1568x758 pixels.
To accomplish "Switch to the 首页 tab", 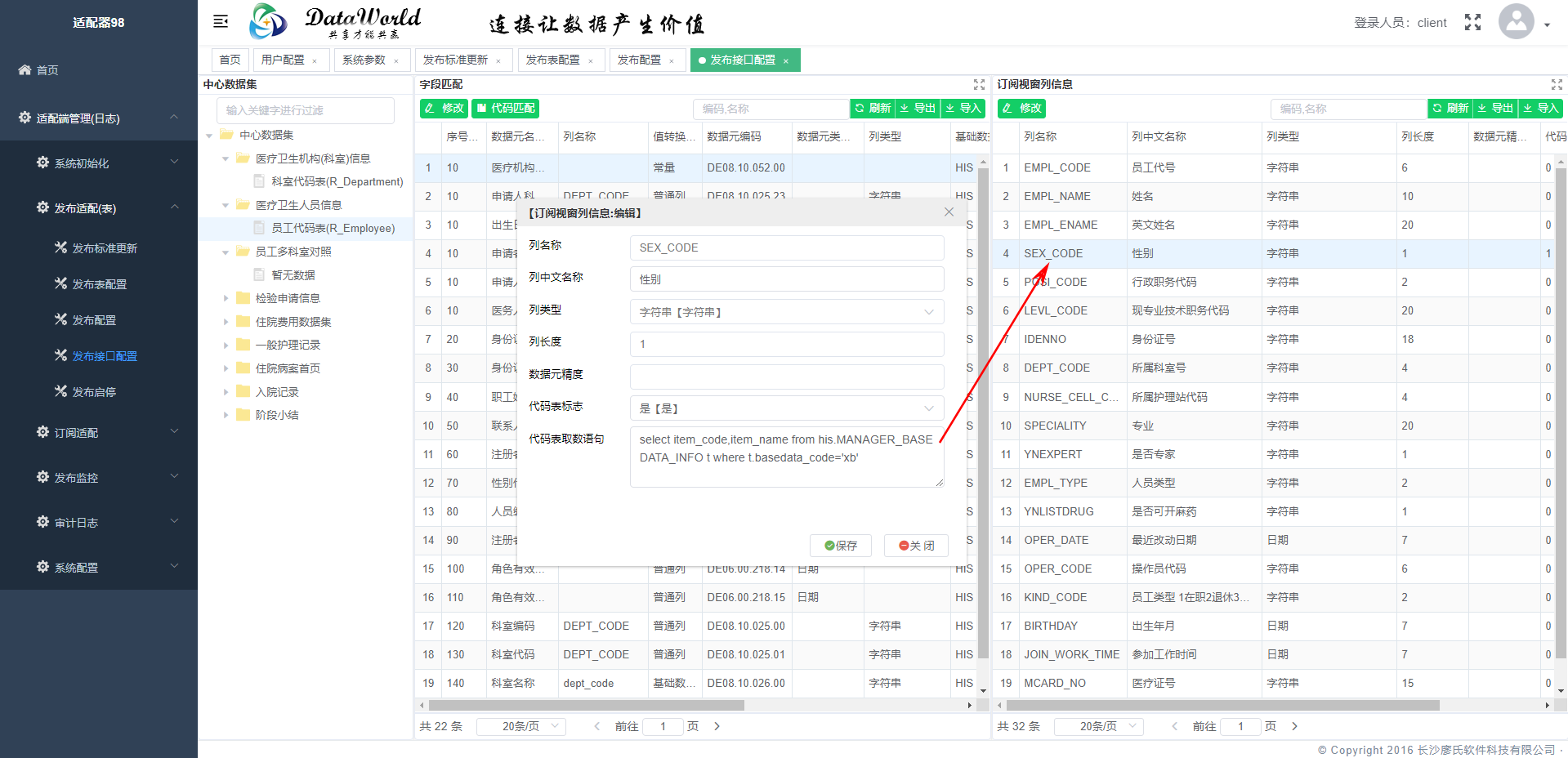I will pyautogui.click(x=230, y=60).
